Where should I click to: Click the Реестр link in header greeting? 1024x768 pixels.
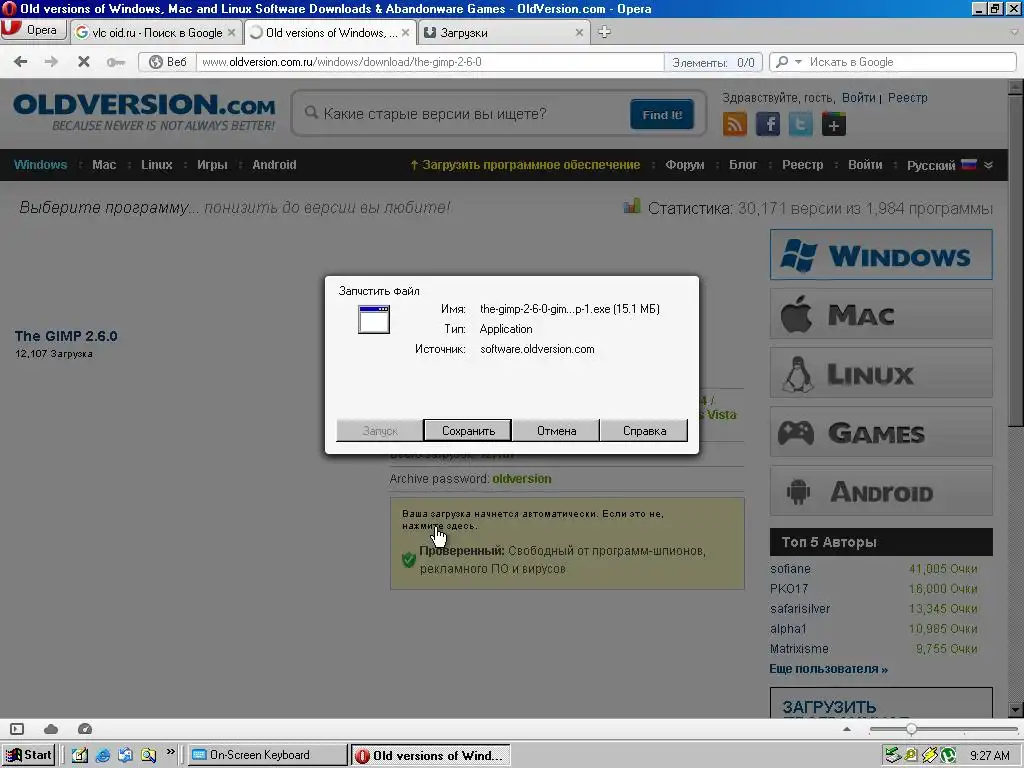pyautogui.click(x=907, y=97)
